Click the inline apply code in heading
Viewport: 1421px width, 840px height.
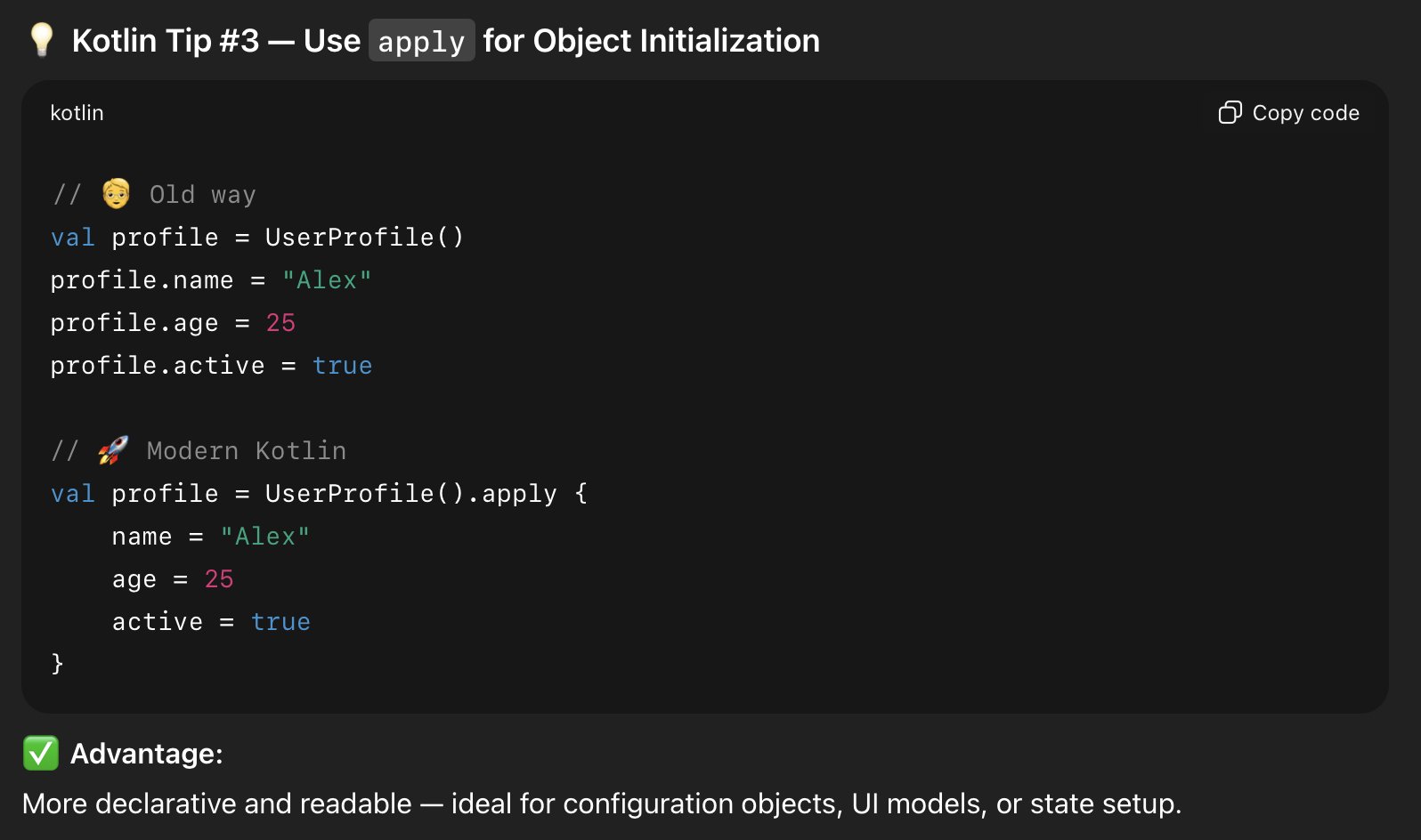(421, 41)
